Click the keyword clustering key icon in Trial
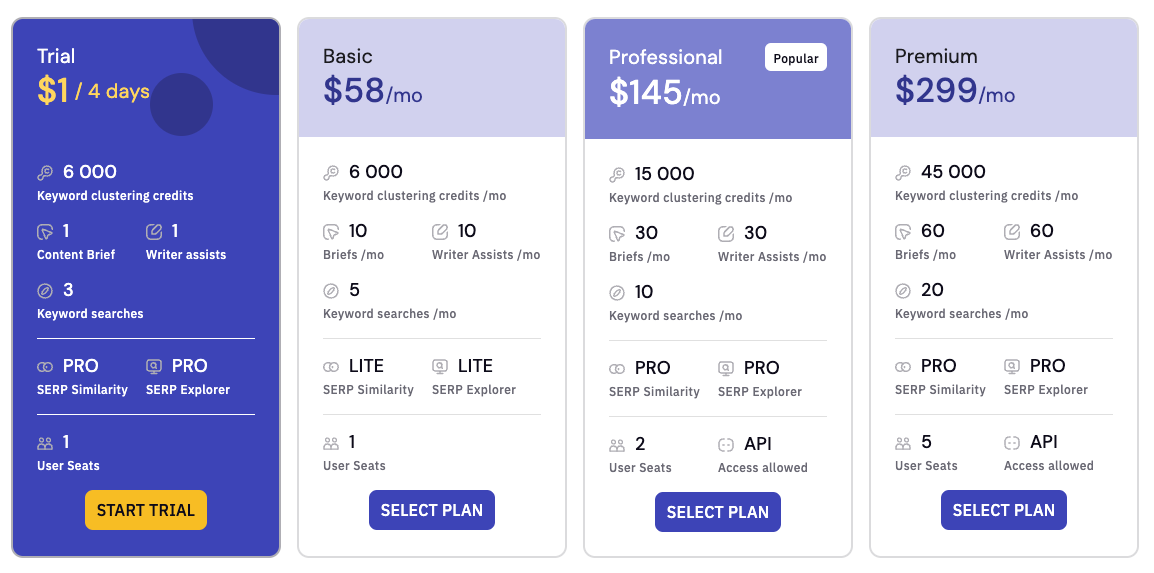 [x=45, y=173]
